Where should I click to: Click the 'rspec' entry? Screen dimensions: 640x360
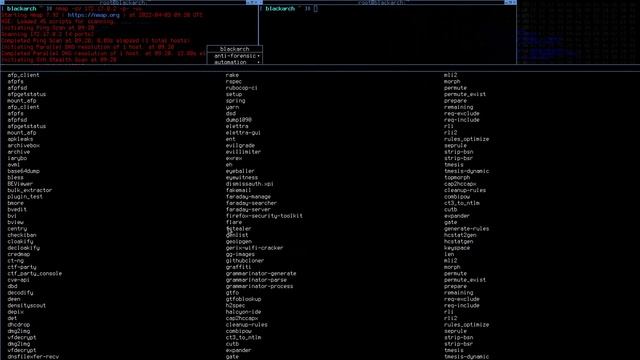(x=234, y=82)
